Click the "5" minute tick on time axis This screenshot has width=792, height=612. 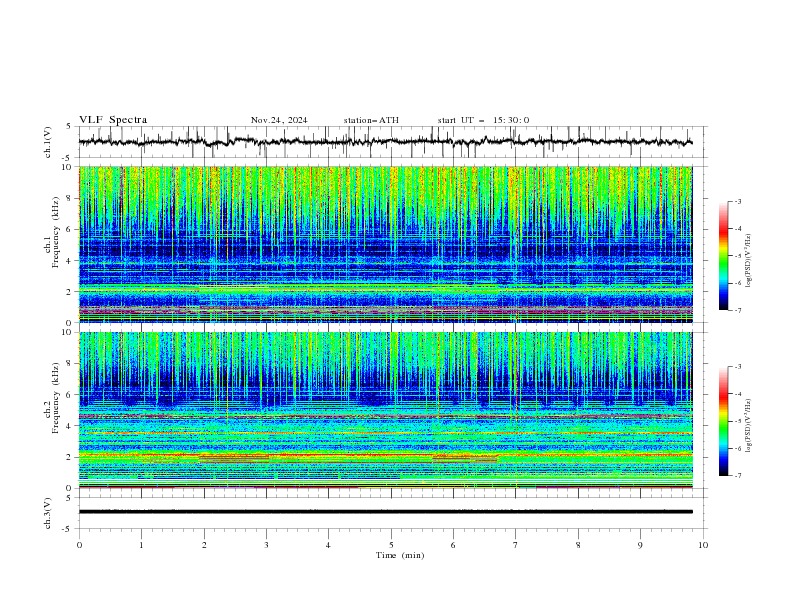coord(391,545)
